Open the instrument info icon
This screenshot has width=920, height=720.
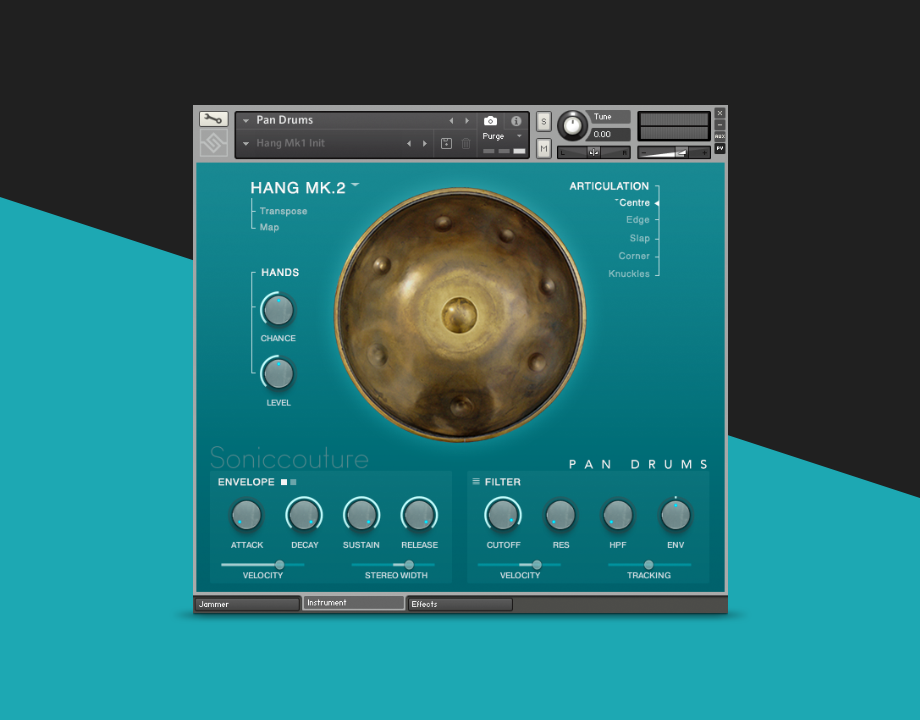[516, 121]
